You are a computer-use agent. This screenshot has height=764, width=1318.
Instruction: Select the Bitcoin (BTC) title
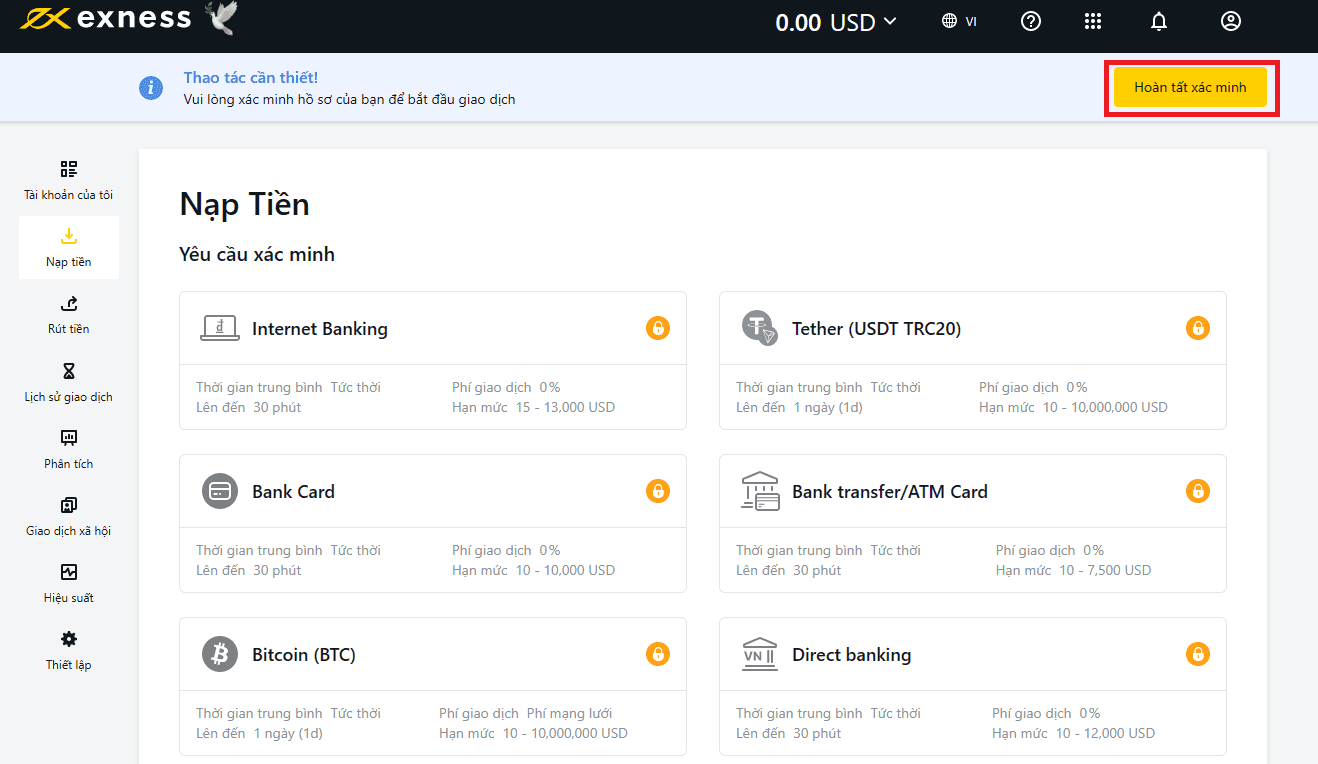click(304, 655)
